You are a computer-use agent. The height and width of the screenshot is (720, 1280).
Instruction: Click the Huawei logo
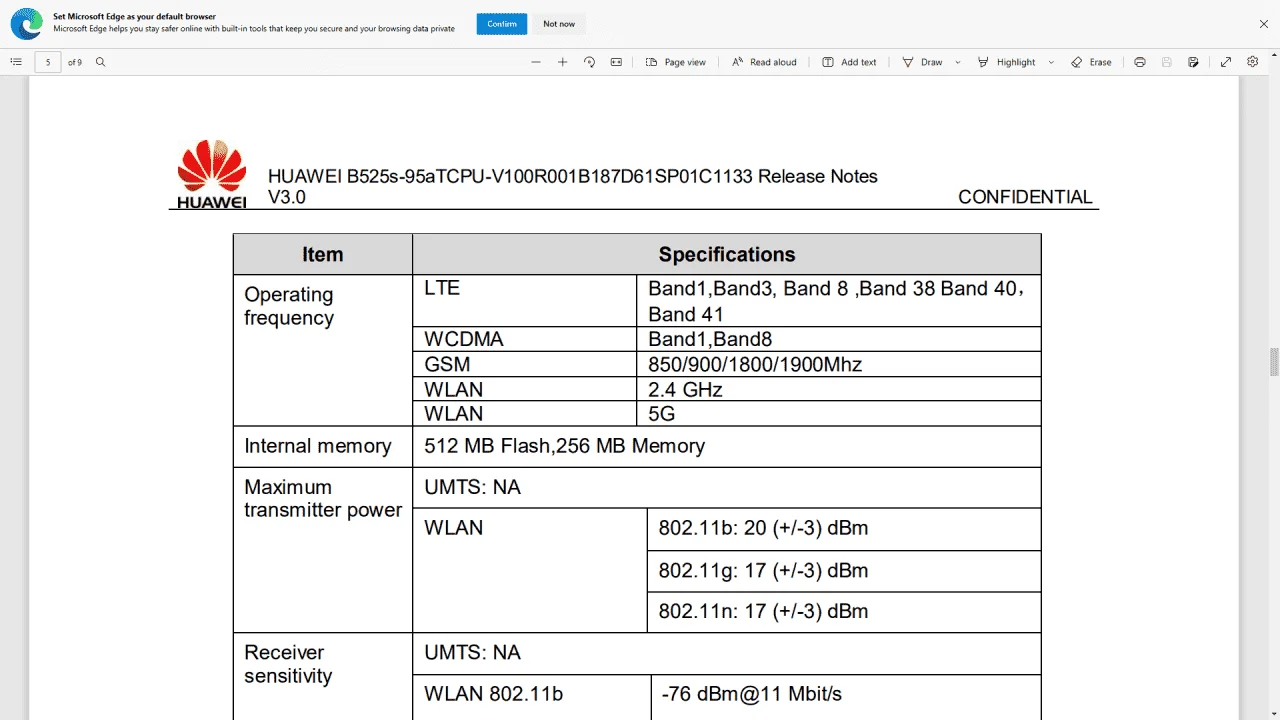(212, 174)
